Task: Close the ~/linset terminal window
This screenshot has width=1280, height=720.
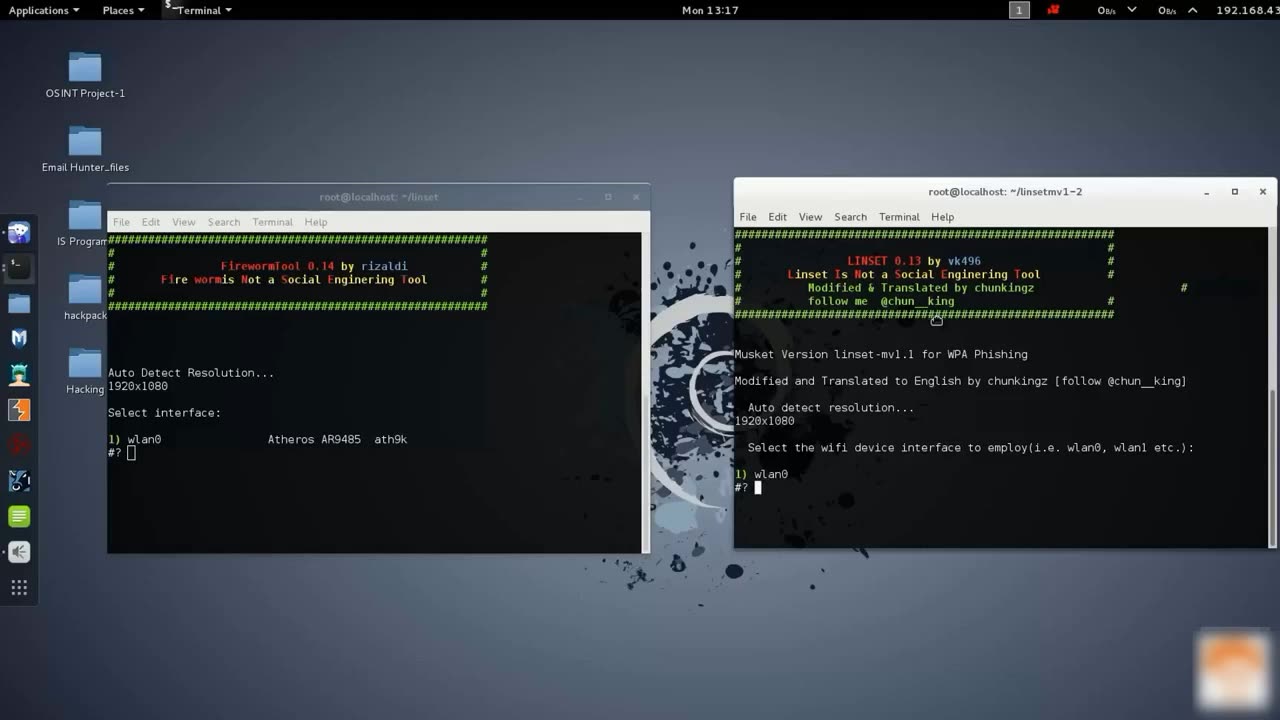Action: 636,197
